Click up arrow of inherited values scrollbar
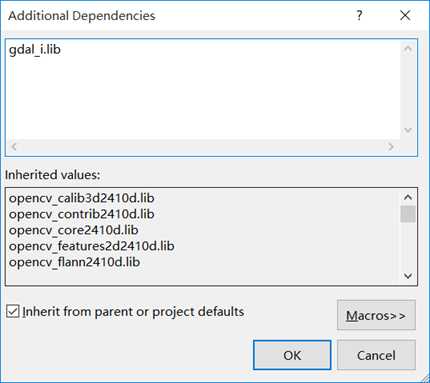This screenshot has height=383, width=430. tap(408, 197)
